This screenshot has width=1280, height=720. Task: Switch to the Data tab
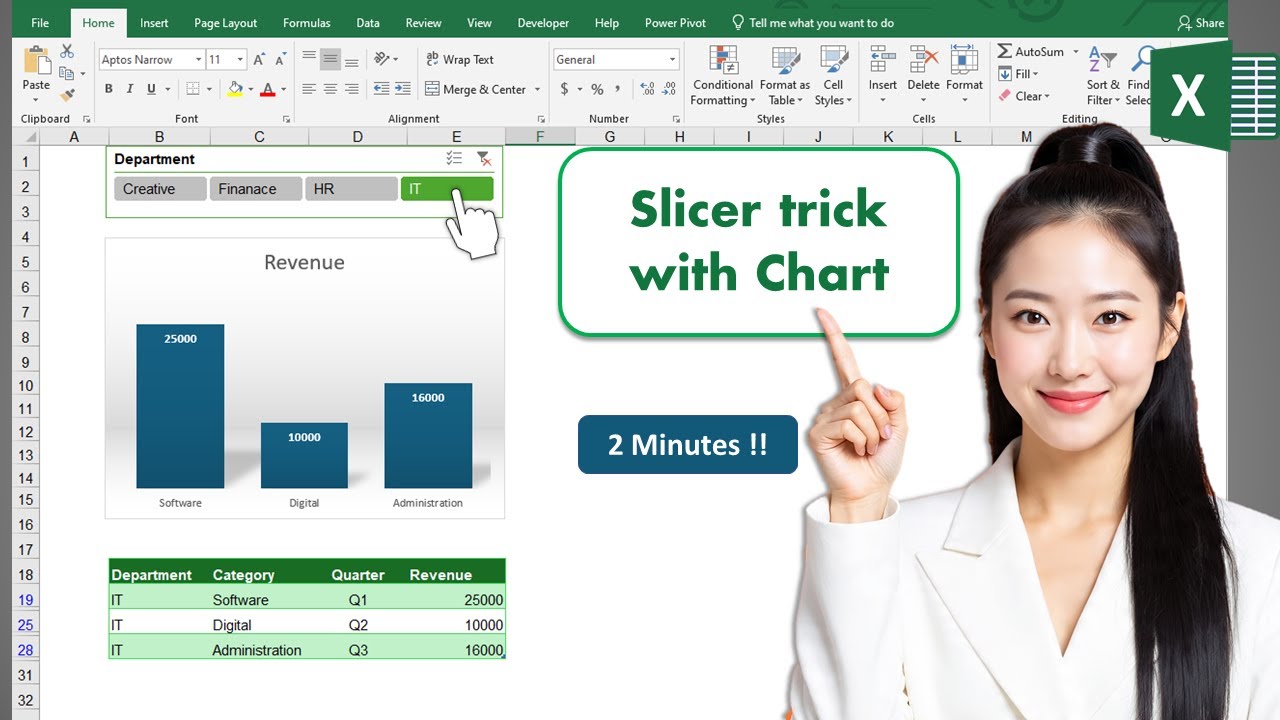coord(368,23)
